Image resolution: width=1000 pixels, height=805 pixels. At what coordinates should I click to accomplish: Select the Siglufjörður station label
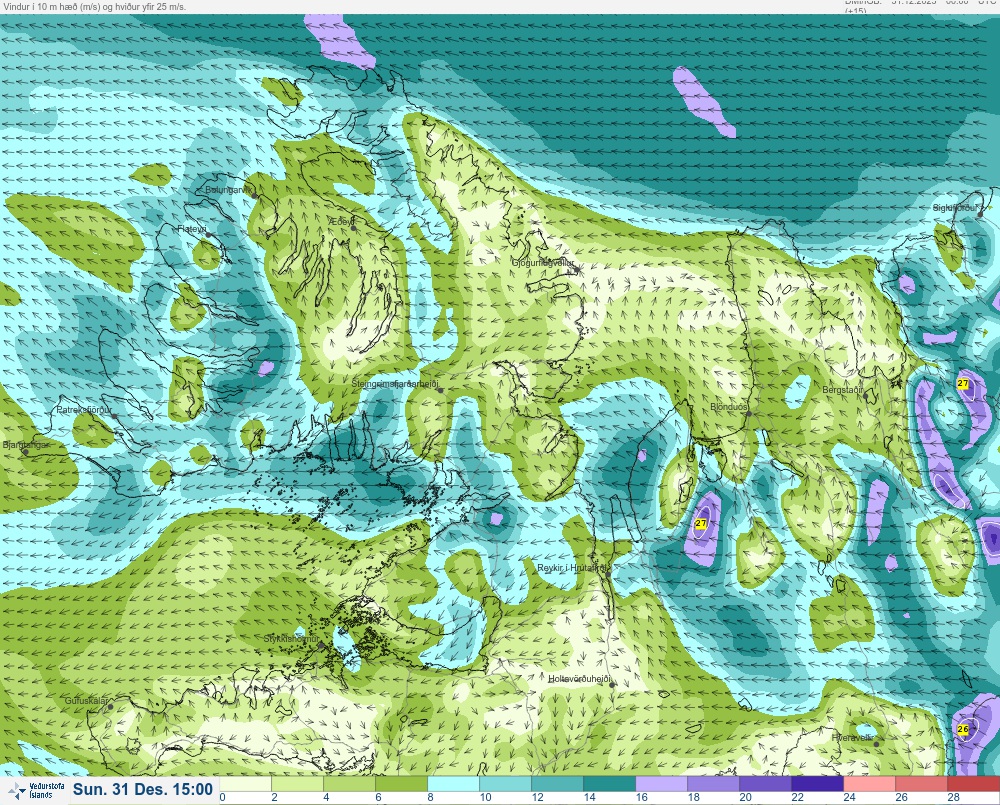pos(955,208)
